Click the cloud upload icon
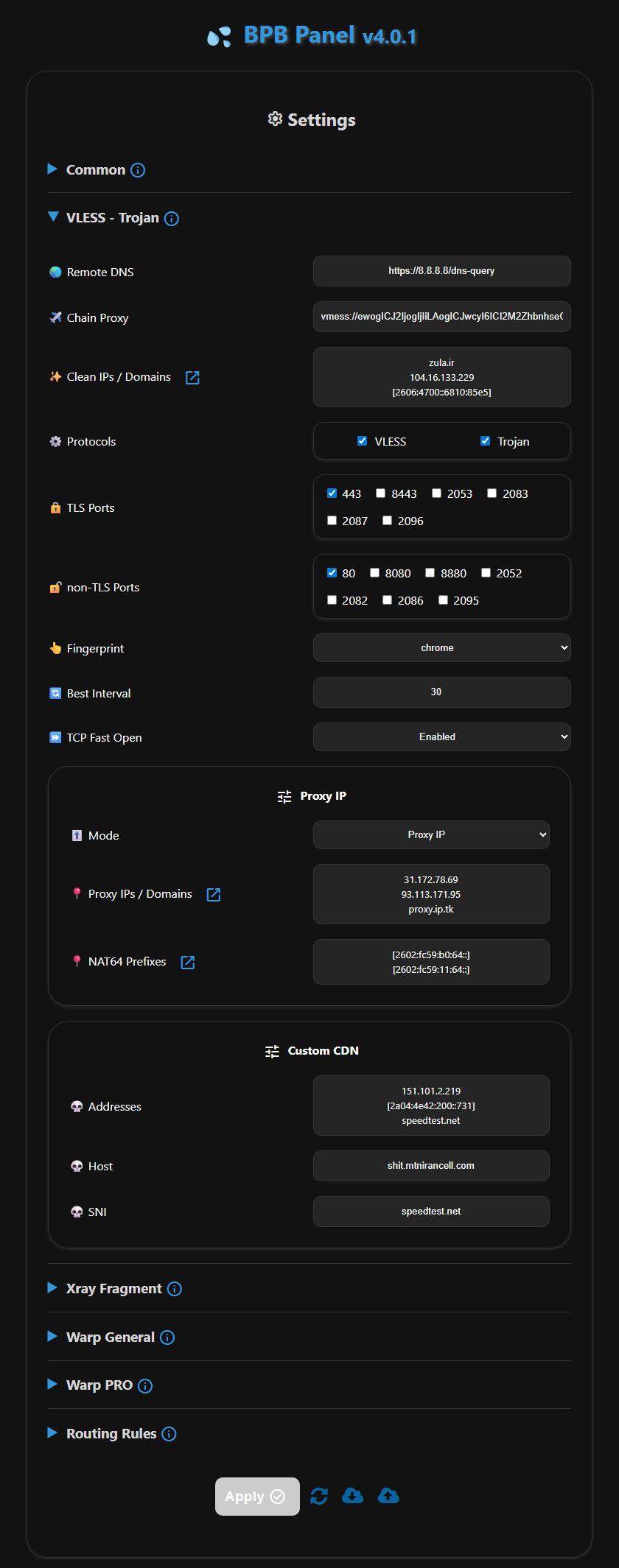The image size is (619, 1568). [x=388, y=1496]
